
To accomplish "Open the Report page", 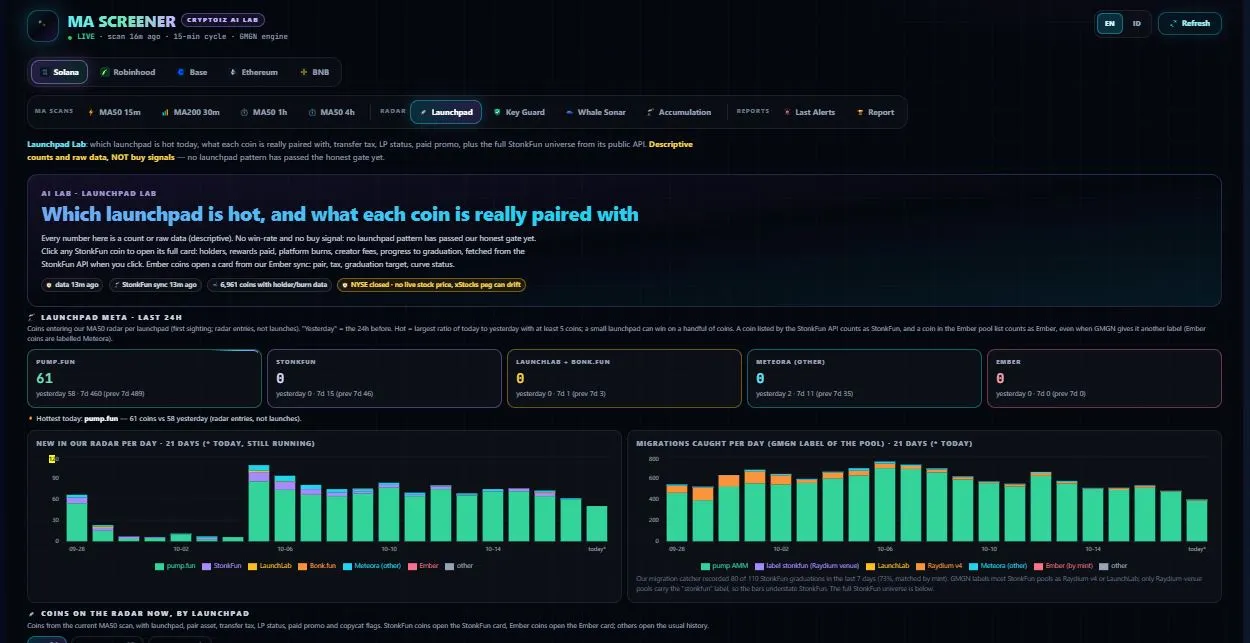I will tap(875, 112).
